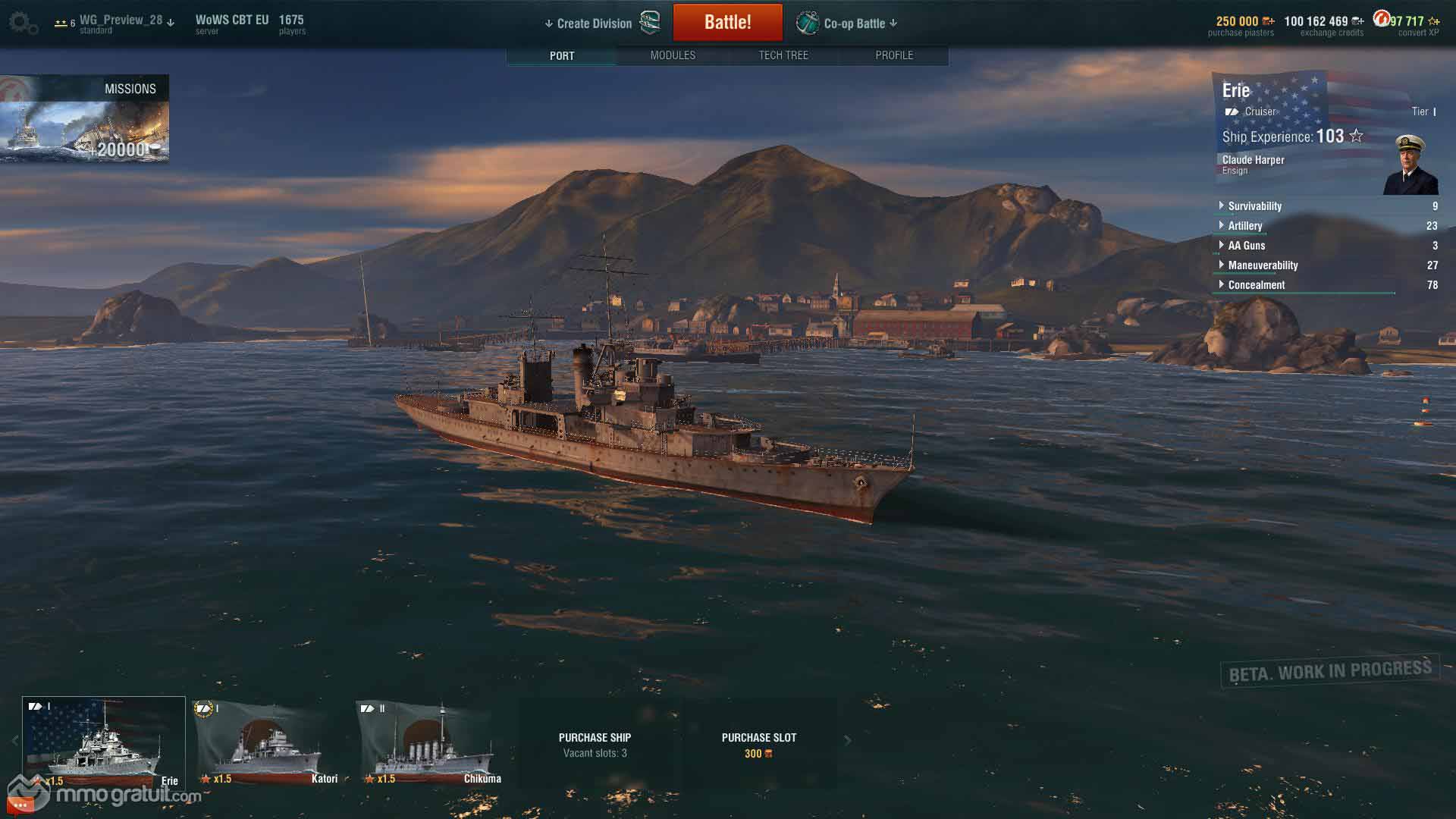
Task: Click the commander Claude Harper portrait
Action: 1410,165
